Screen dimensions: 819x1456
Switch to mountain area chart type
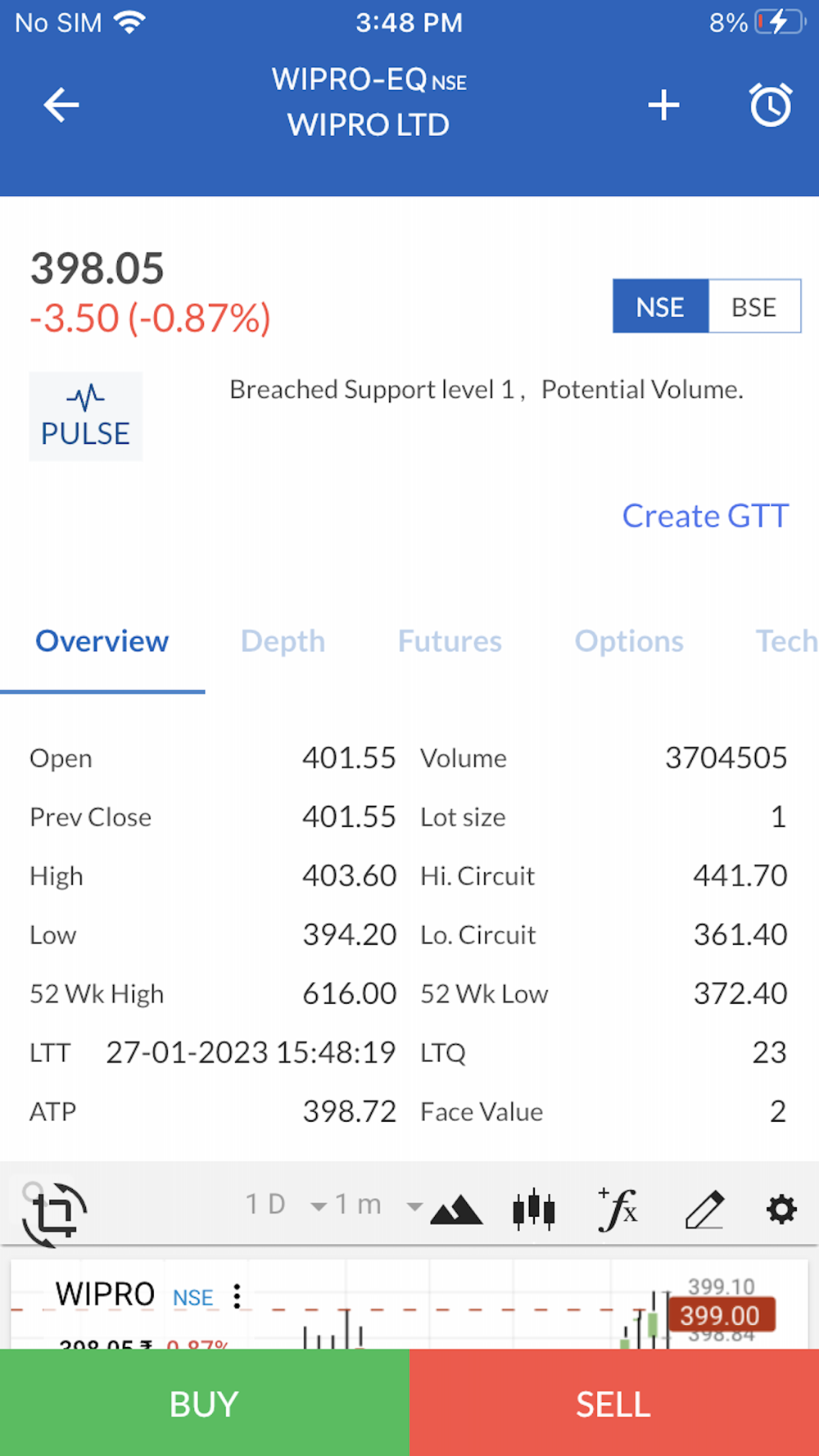(x=456, y=1209)
